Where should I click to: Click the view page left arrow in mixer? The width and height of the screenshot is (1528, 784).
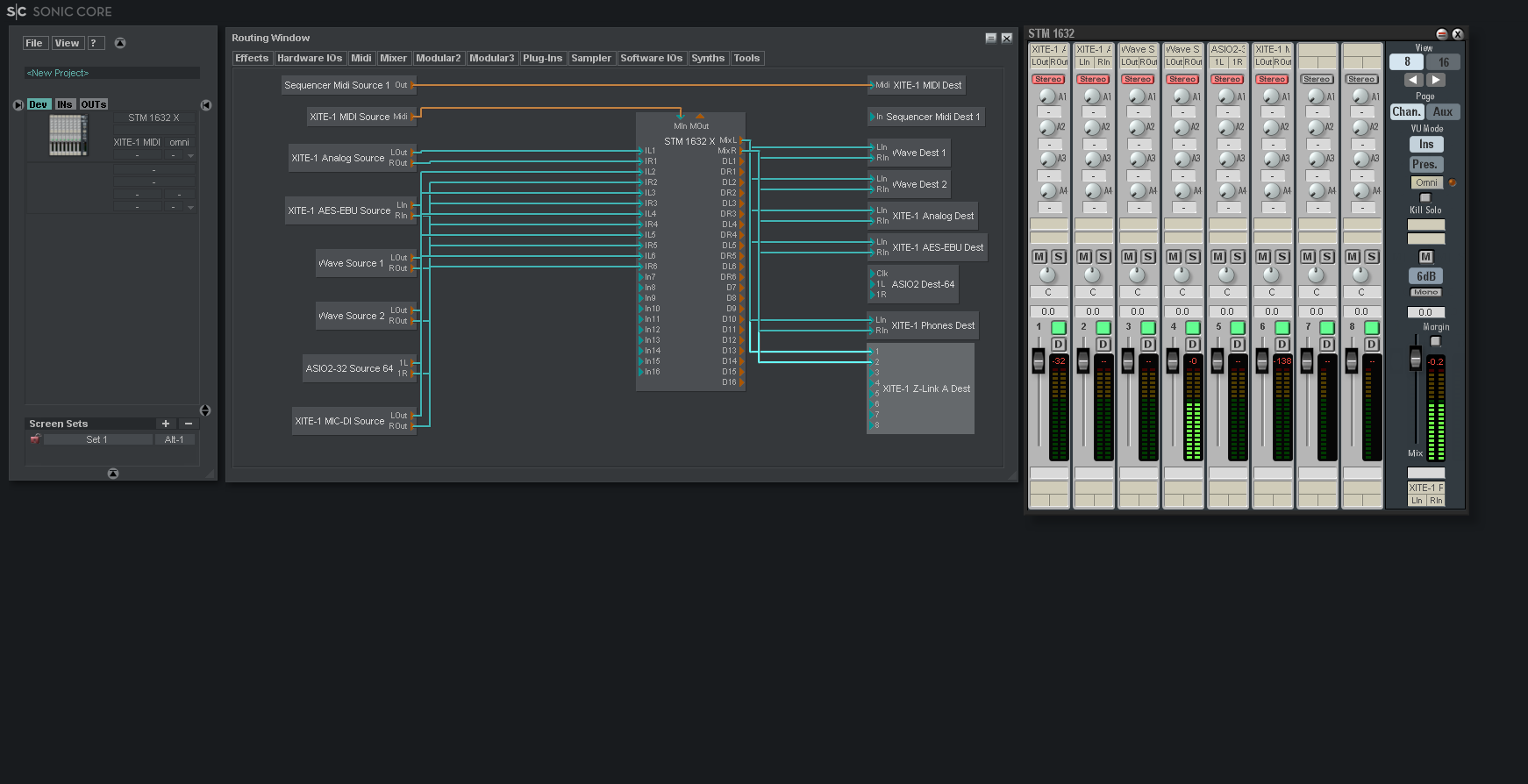coord(1412,80)
